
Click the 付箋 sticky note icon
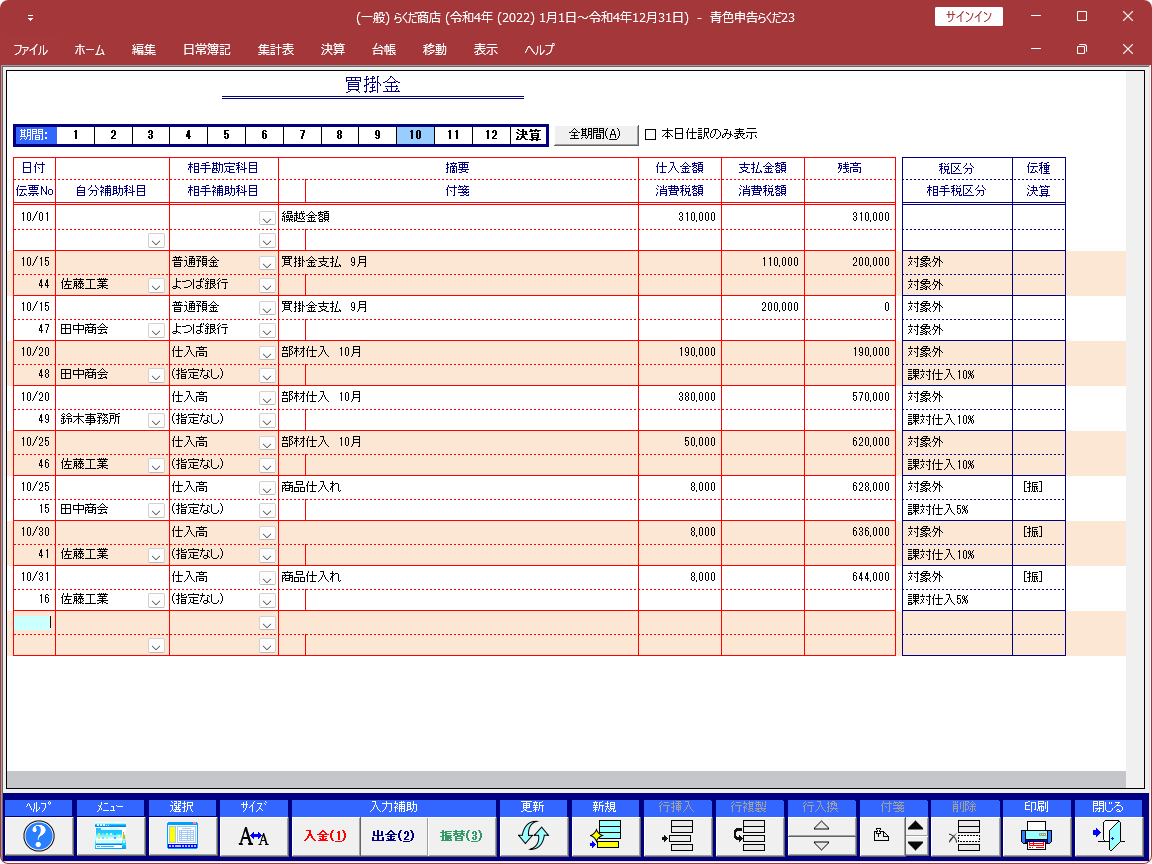881,836
